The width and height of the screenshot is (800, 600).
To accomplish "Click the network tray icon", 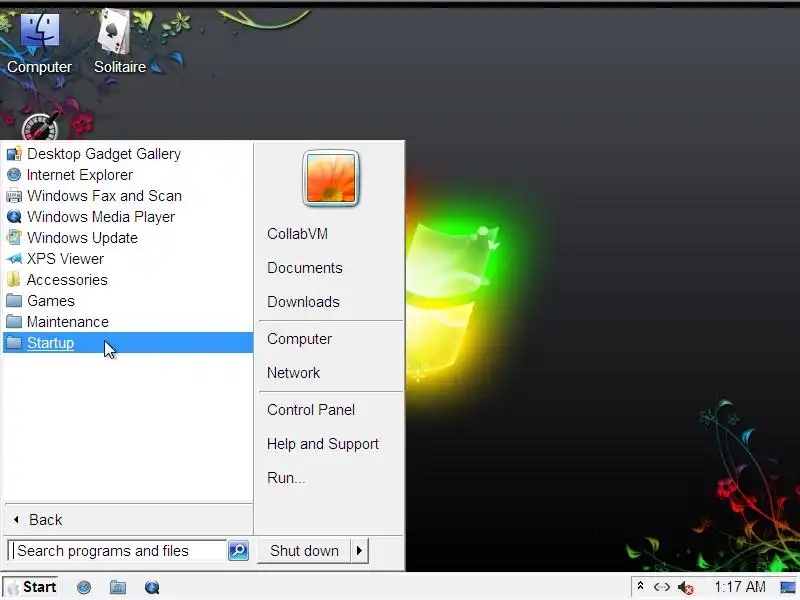I will click(662, 587).
